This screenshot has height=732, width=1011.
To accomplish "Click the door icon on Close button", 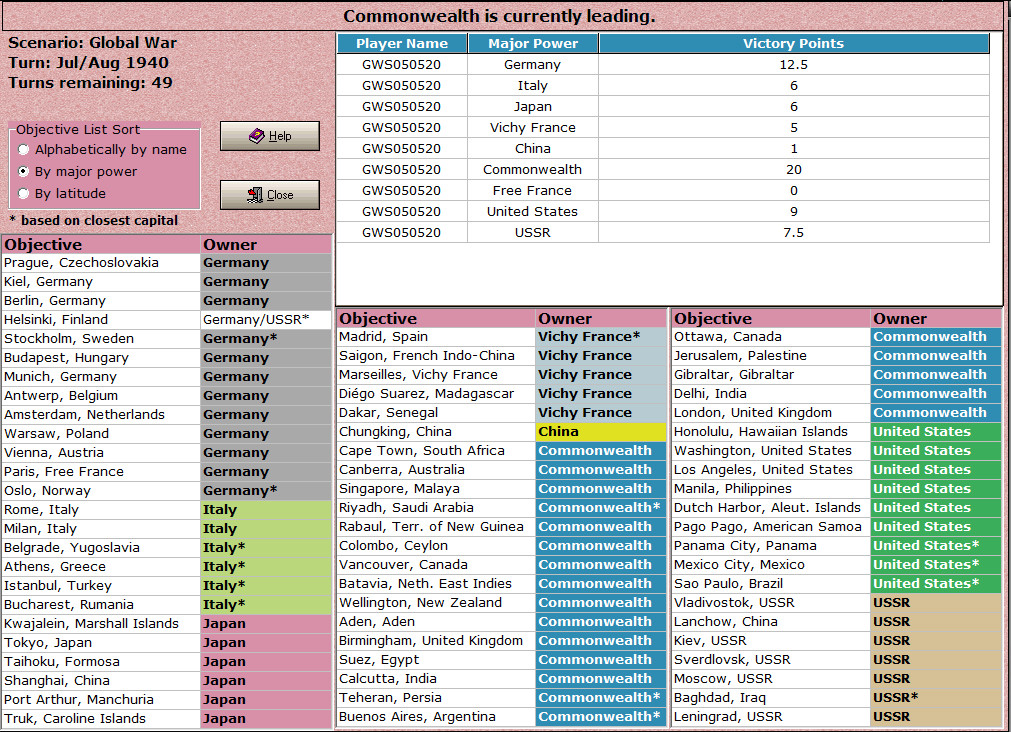I will pyautogui.click(x=255, y=195).
